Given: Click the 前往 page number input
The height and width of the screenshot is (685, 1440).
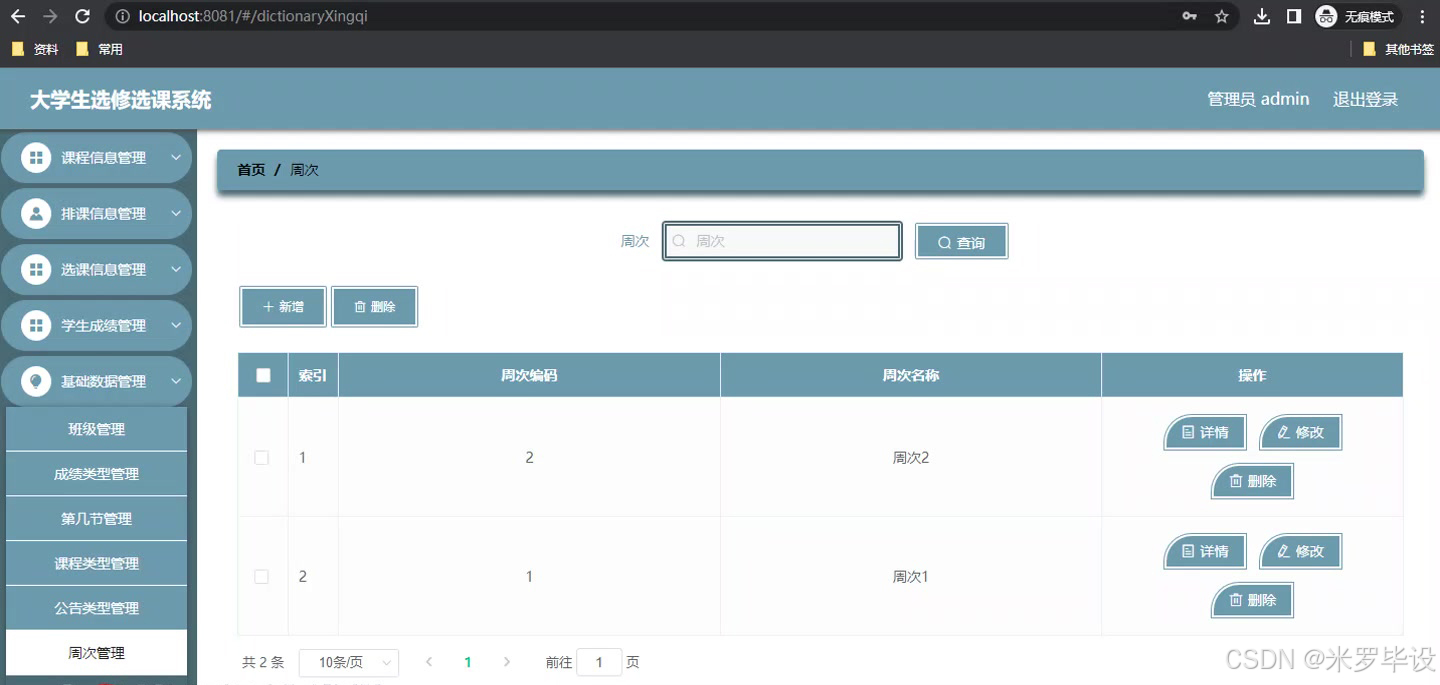Looking at the screenshot, I should pyautogui.click(x=599, y=662).
